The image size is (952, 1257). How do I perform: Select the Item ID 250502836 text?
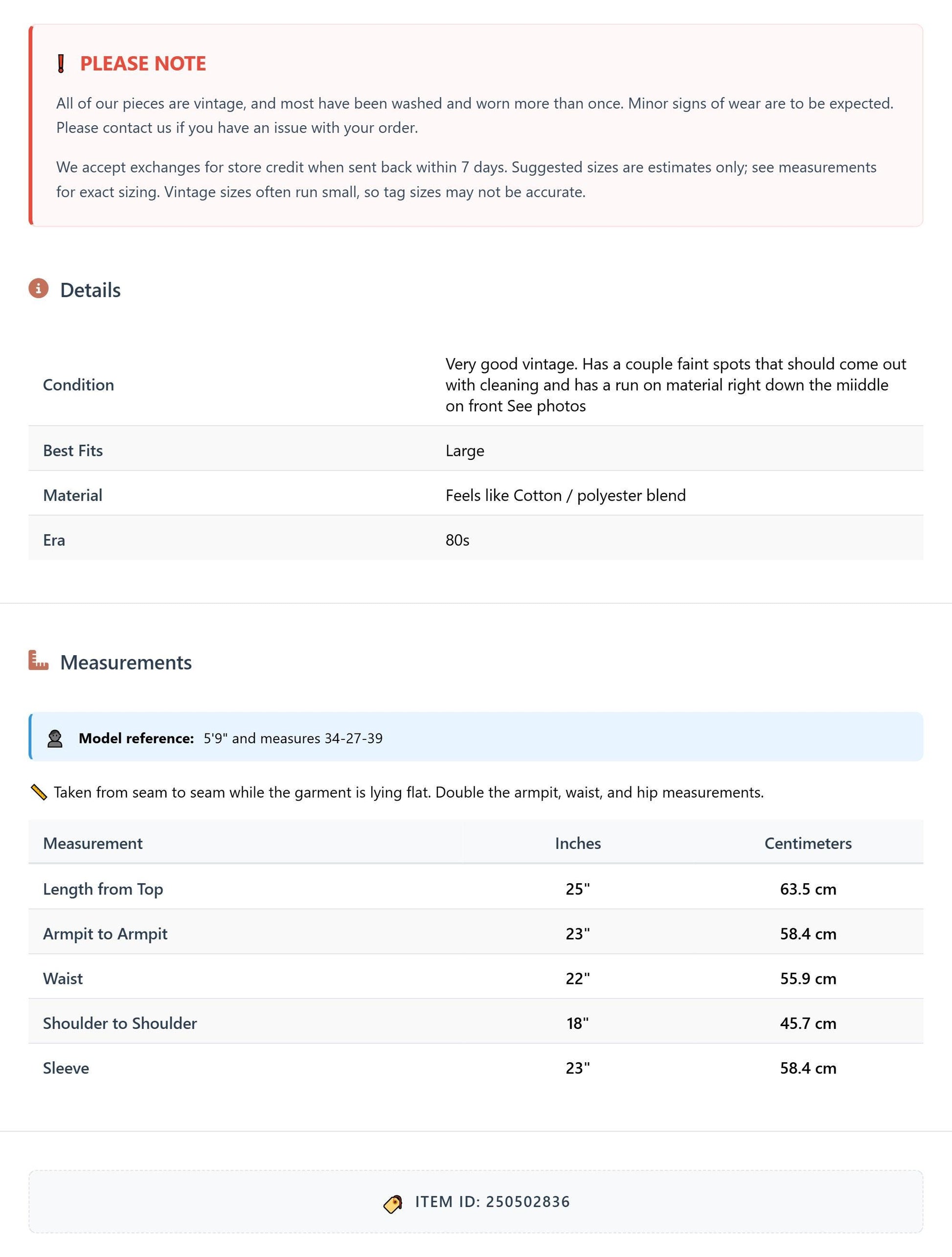pyautogui.click(x=493, y=1202)
